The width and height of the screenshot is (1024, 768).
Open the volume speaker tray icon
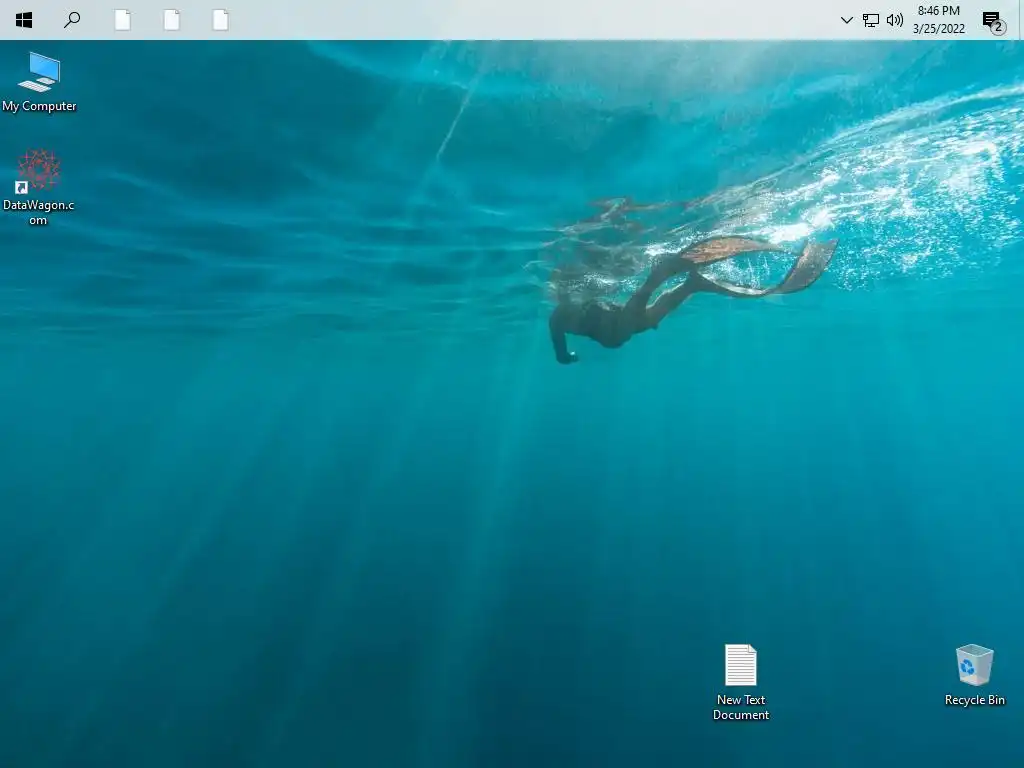click(x=895, y=20)
